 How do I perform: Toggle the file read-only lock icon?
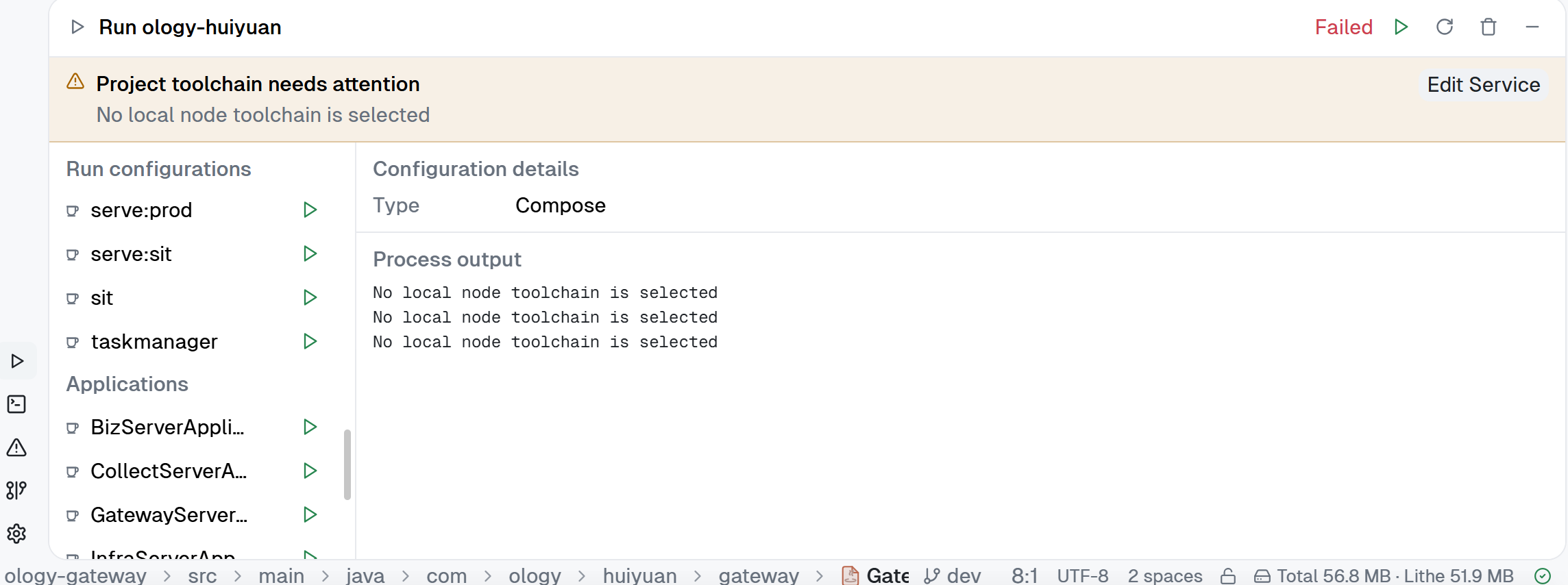coord(1228,575)
